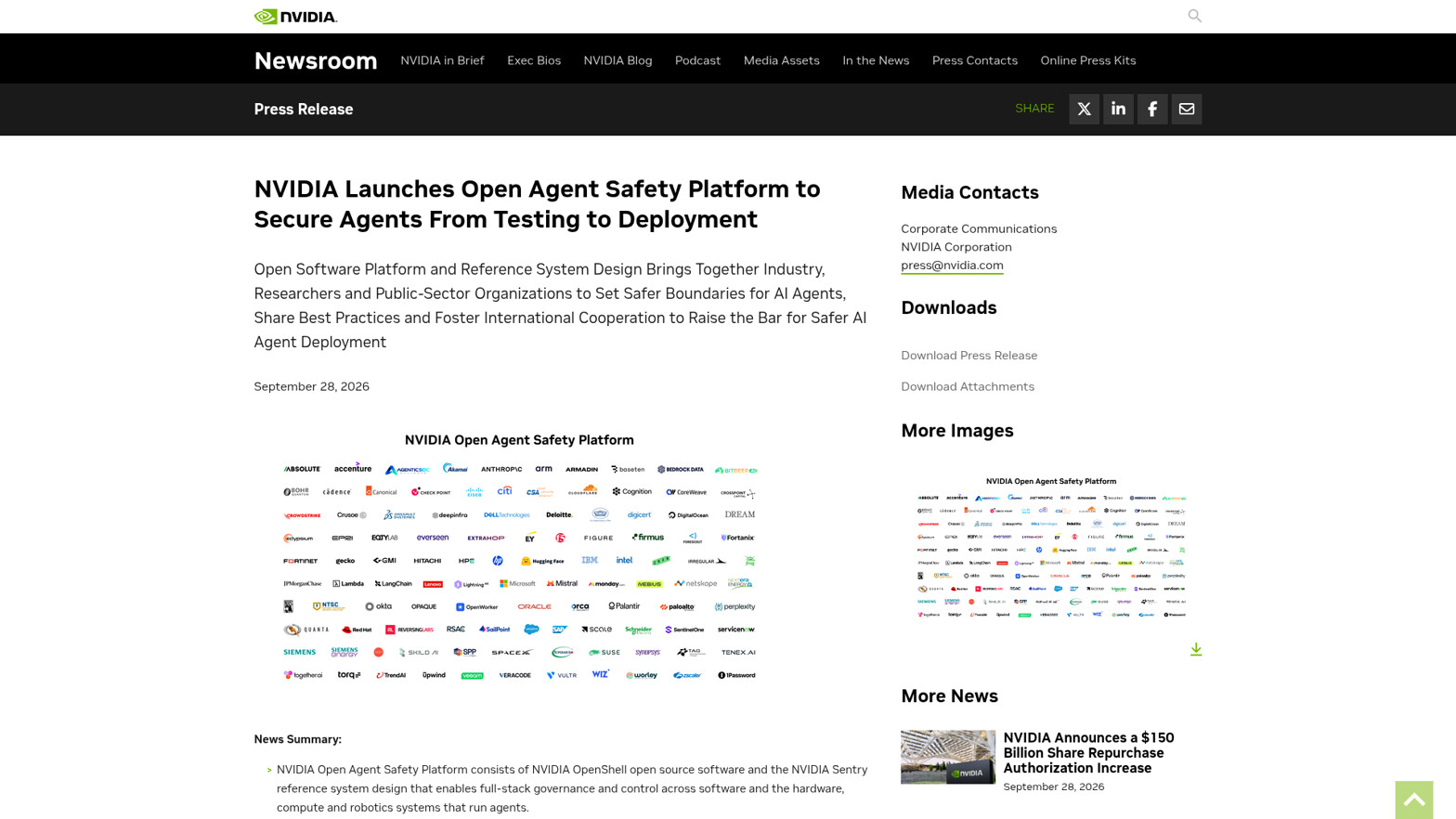This screenshot has height=819, width=1456.
Task: Open the Press Contacts menu item
Action: tap(974, 60)
